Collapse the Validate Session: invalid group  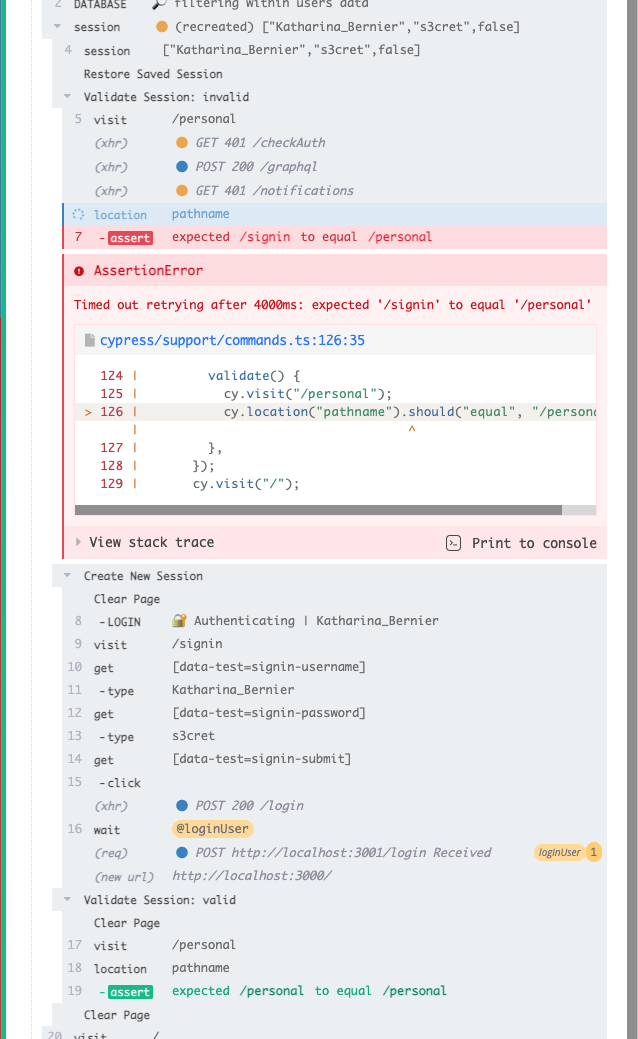pos(68,98)
